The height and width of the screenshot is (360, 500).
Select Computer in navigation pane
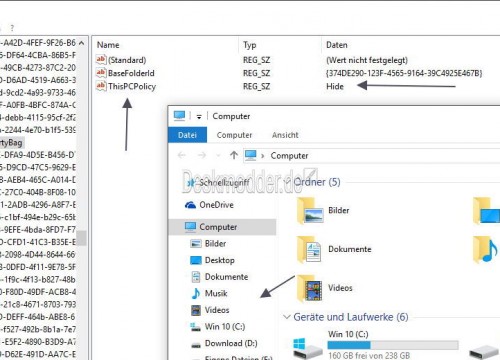click(222, 227)
